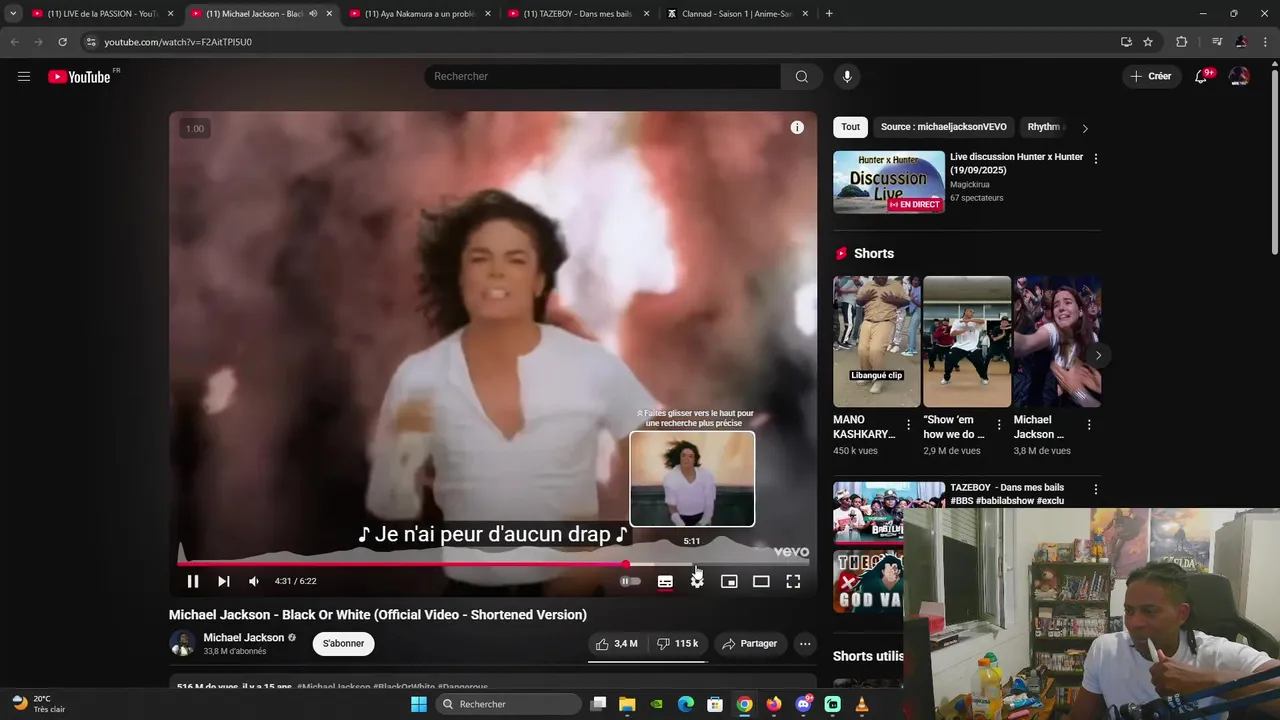Reload the current page
The image size is (1280, 720).
(62, 42)
